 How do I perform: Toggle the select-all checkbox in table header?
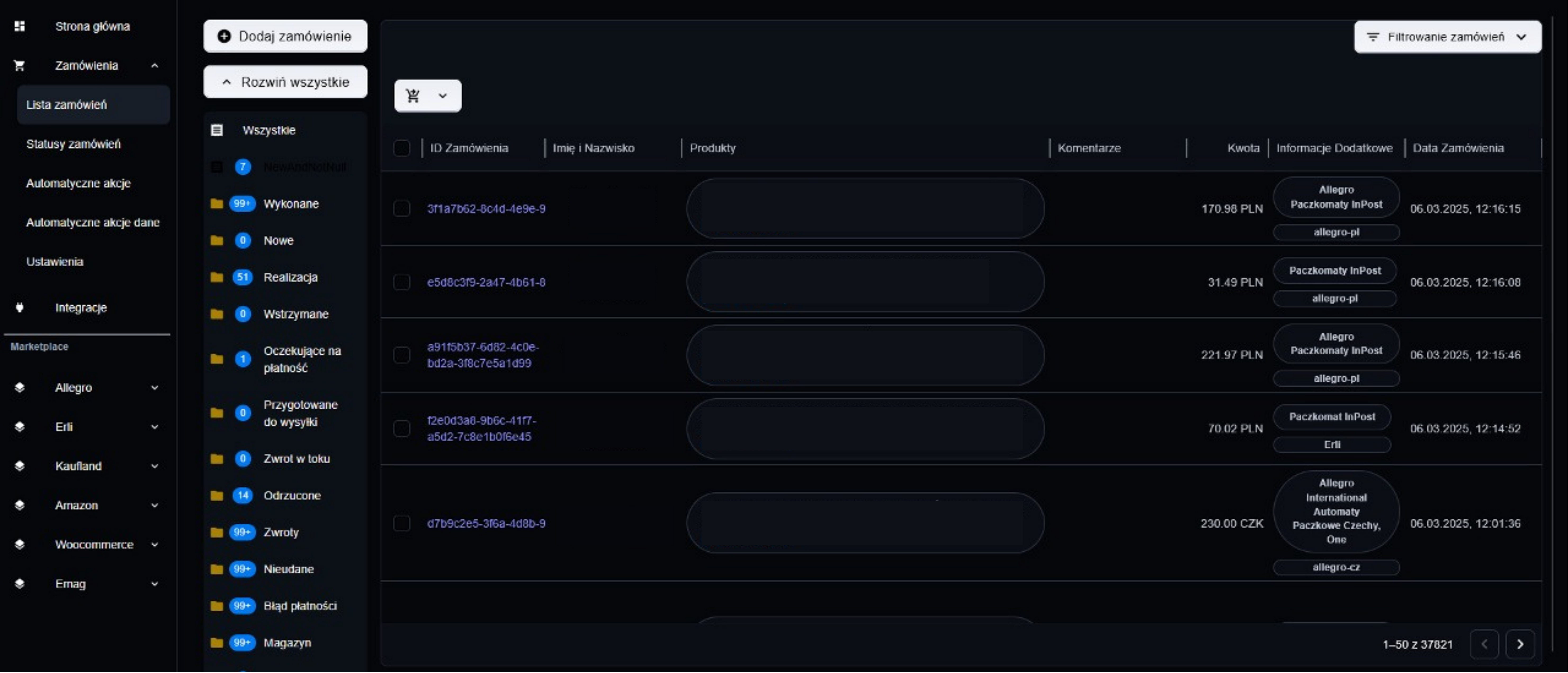coord(402,148)
